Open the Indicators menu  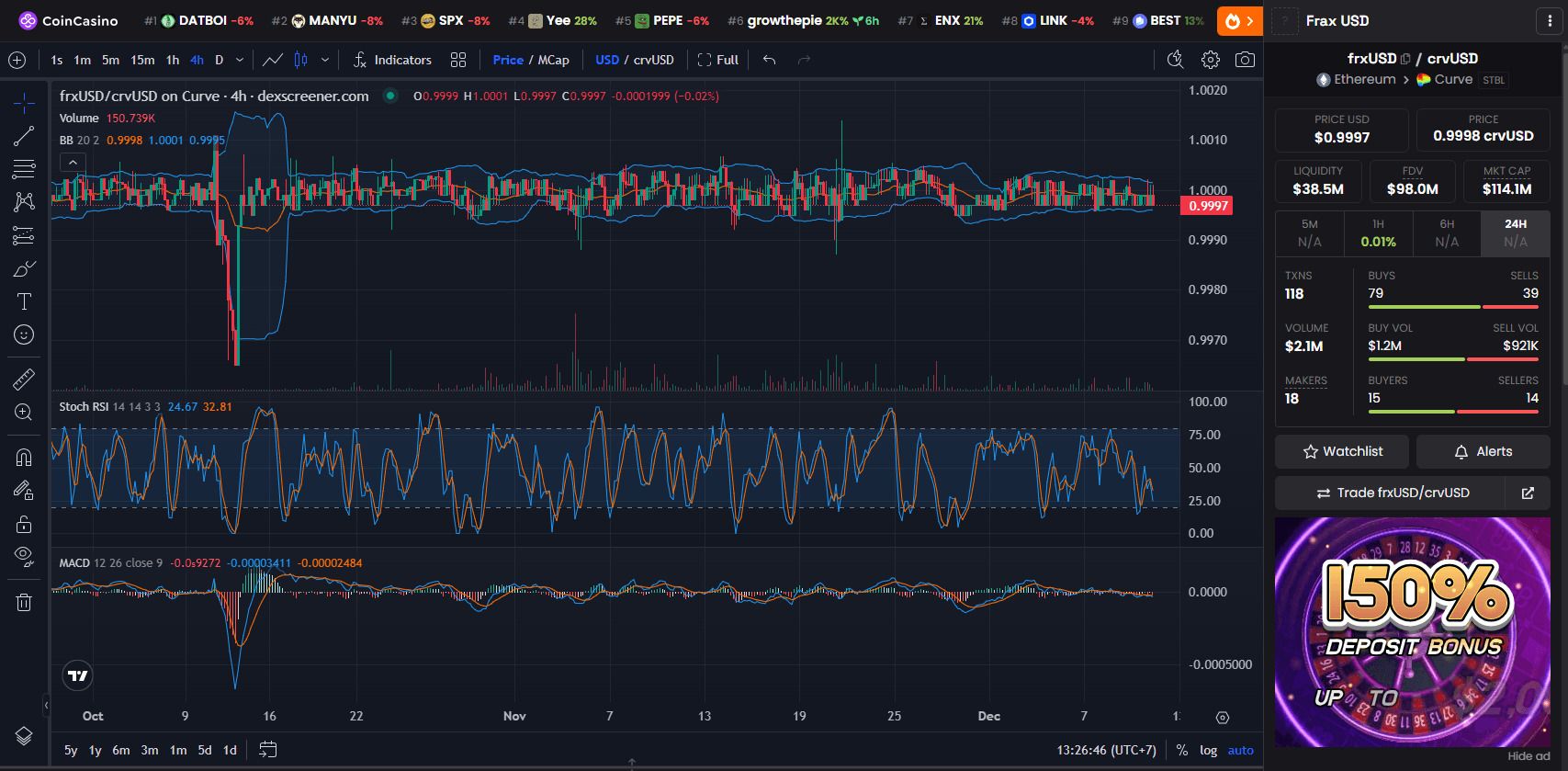[x=392, y=60]
